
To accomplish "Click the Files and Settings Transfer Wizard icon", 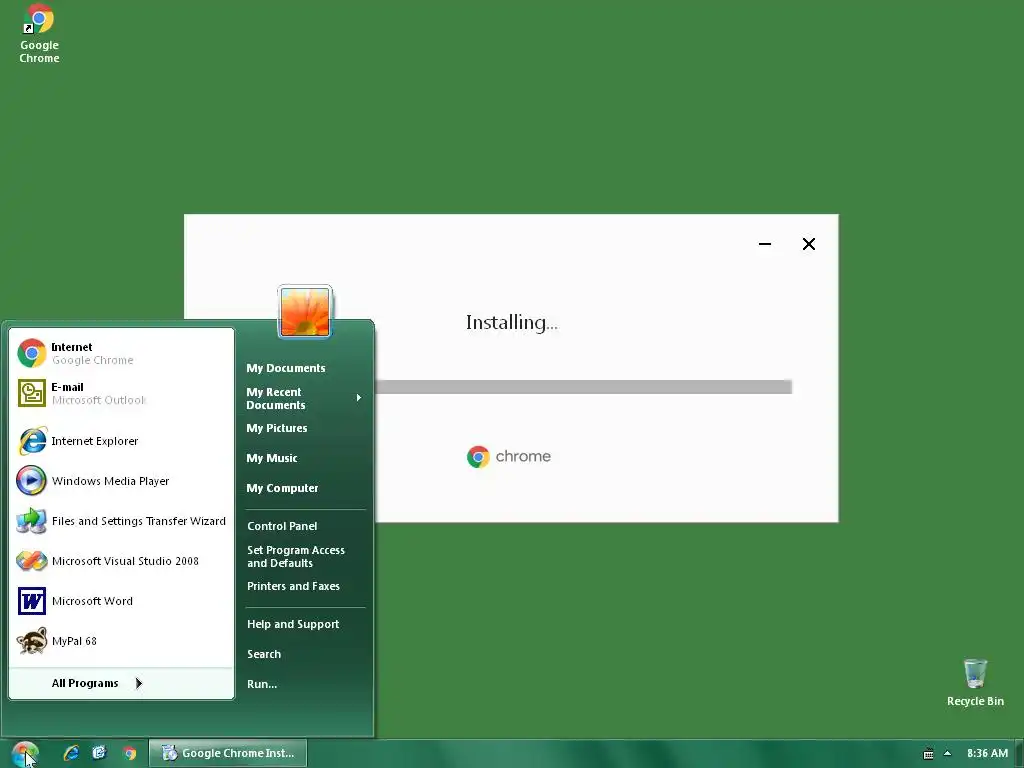I will (x=31, y=520).
